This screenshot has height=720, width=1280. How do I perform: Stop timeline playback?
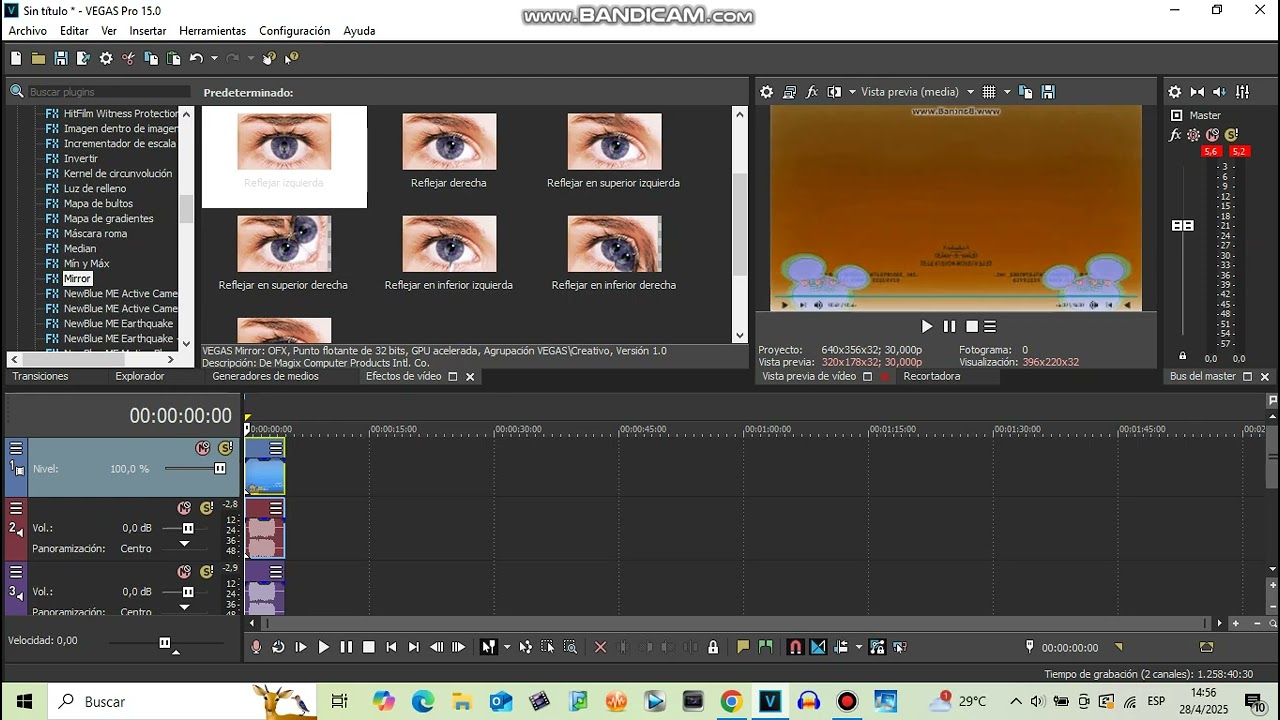(368, 647)
